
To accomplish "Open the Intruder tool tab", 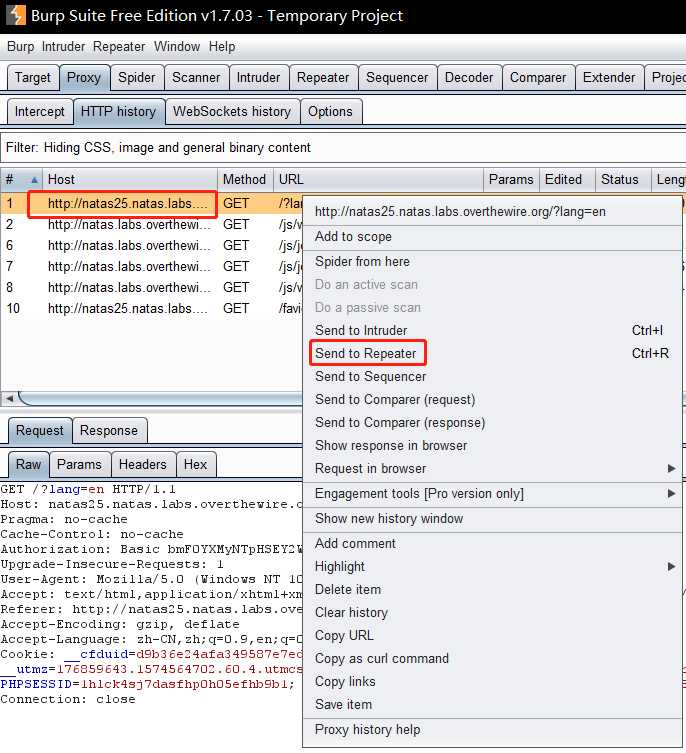I will 258,78.
